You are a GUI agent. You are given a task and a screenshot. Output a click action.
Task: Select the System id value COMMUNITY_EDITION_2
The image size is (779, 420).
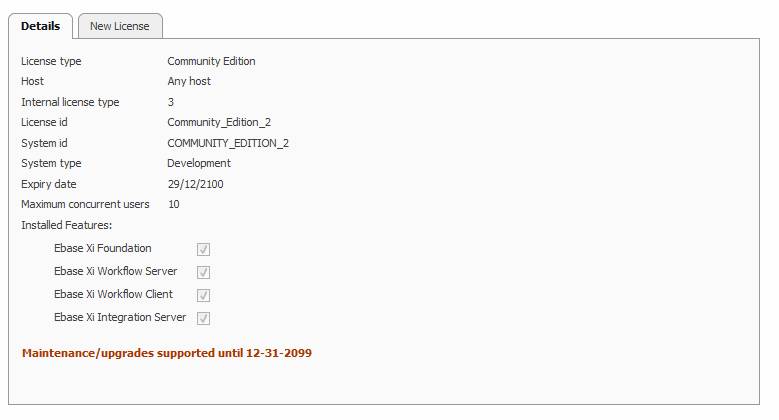pyautogui.click(x=228, y=143)
